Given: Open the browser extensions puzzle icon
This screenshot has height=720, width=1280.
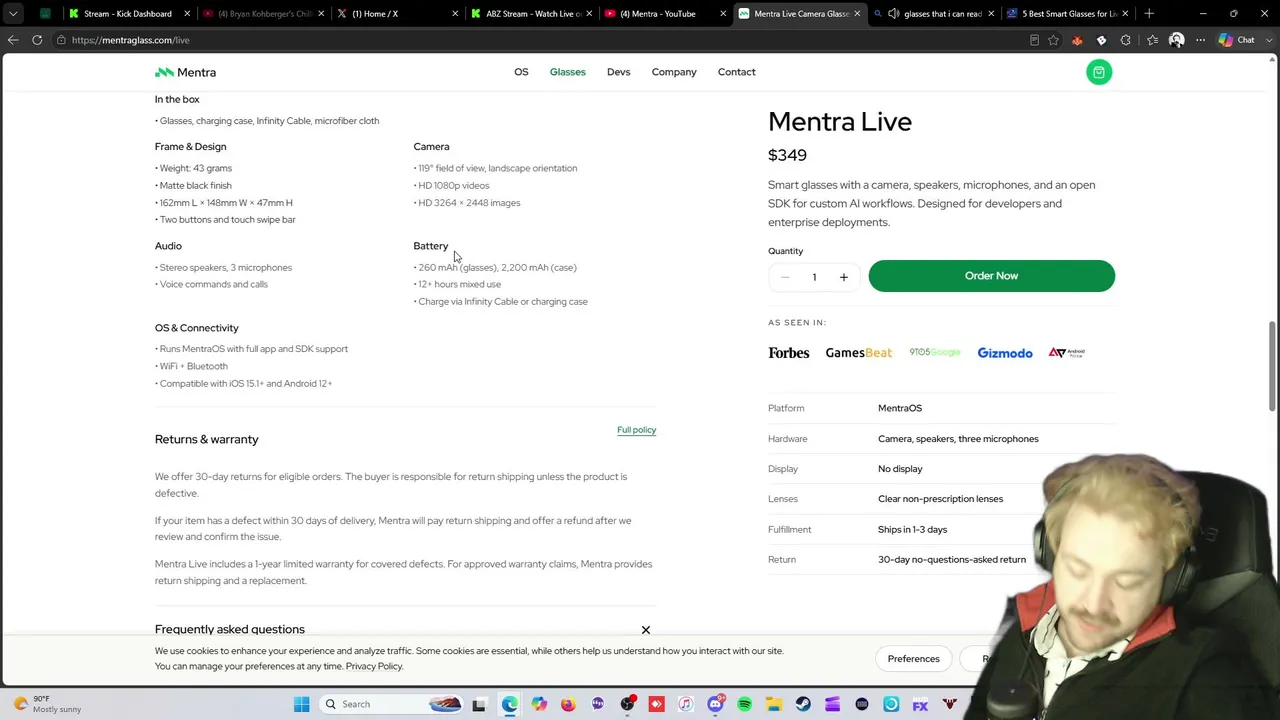Looking at the screenshot, I should pos(1125,40).
